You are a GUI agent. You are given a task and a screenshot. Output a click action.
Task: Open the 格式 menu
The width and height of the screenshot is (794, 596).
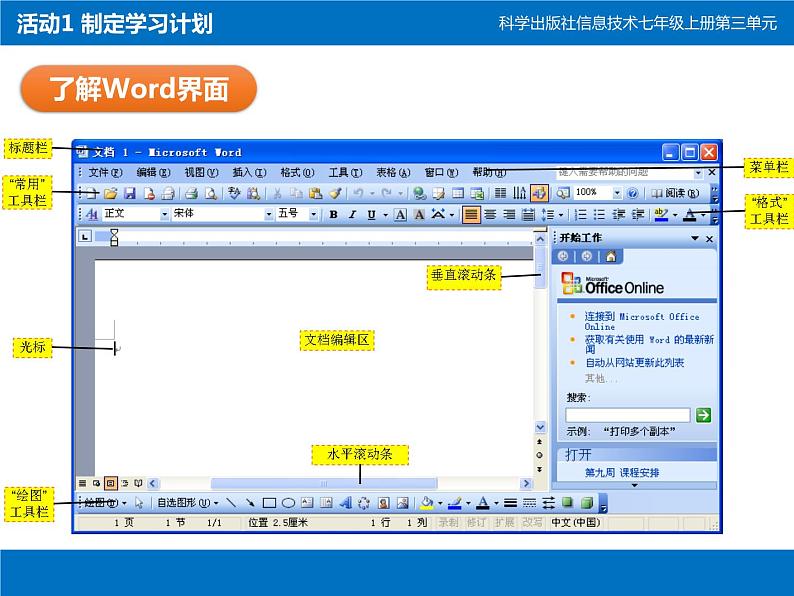[x=297, y=172]
